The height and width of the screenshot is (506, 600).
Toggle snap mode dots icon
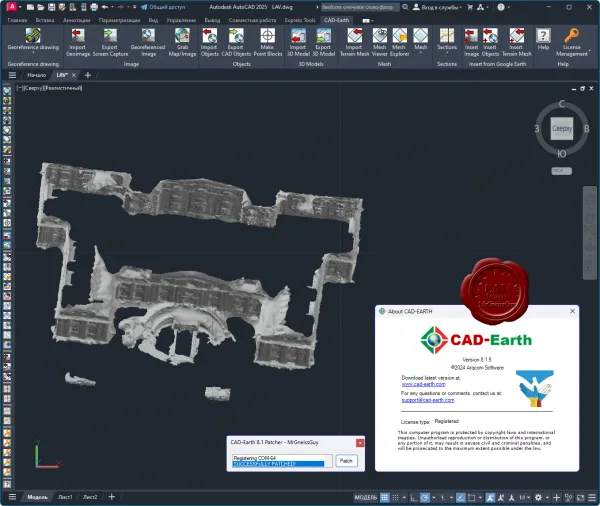coord(396,497)
